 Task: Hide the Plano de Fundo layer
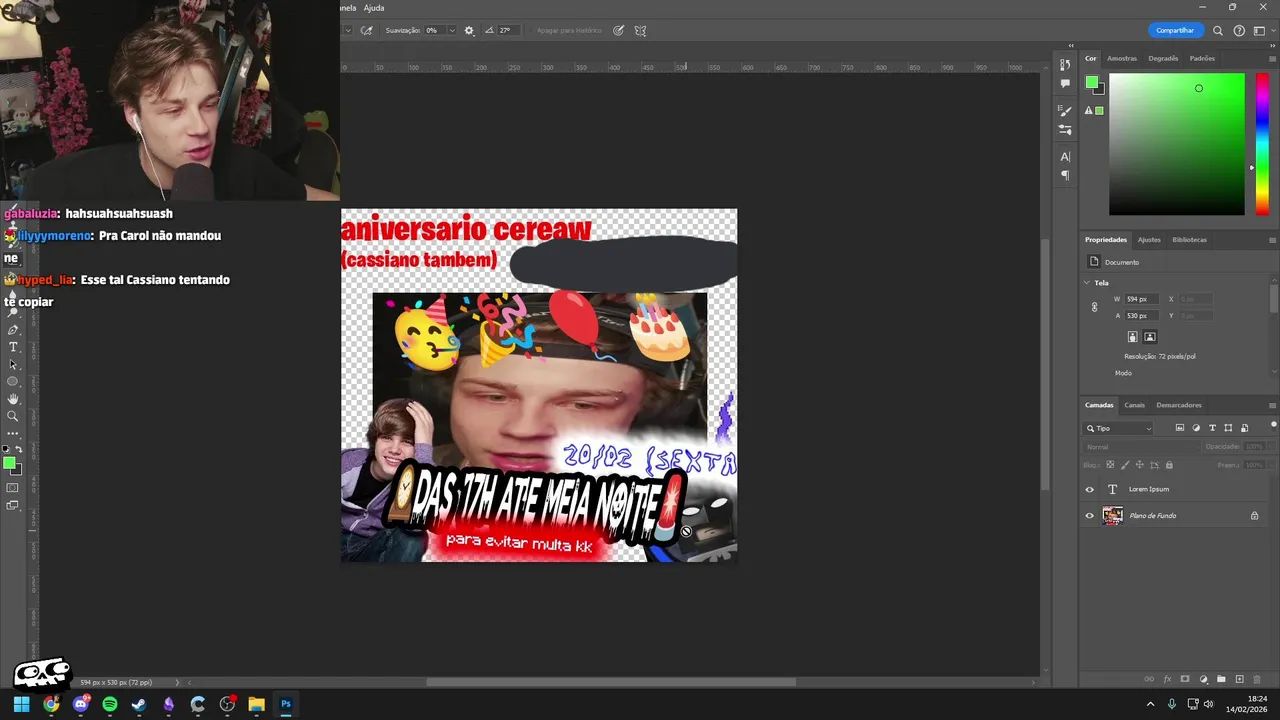pos(1090,516)
